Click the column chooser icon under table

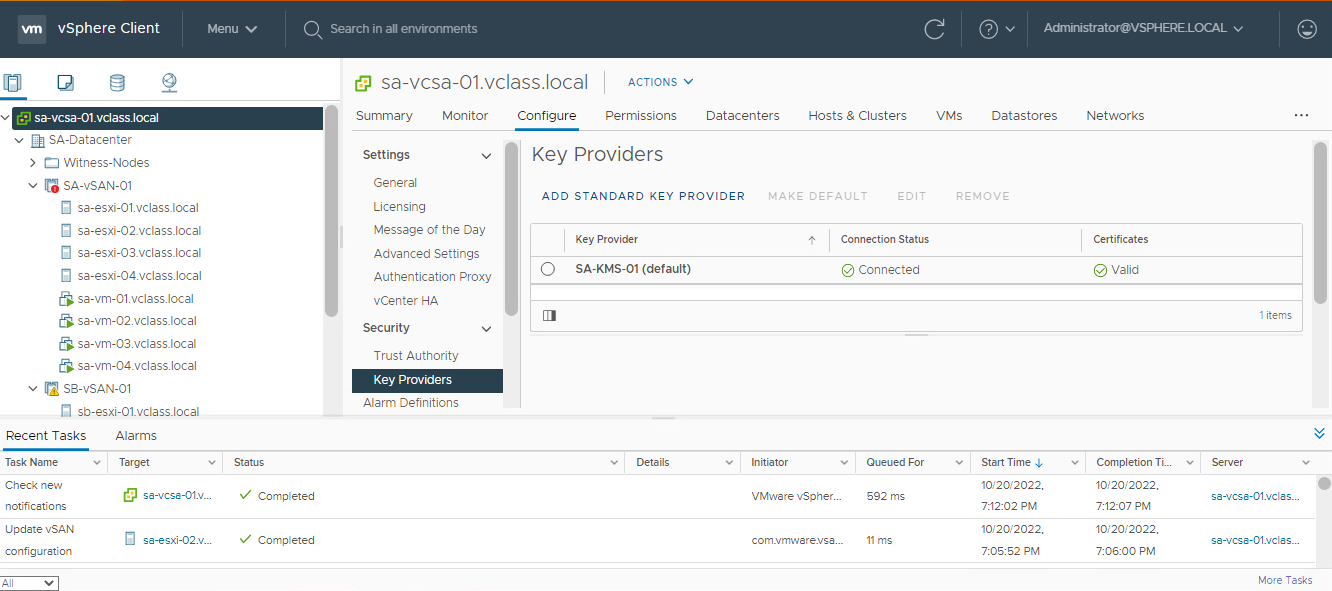(x=549, y=315)
